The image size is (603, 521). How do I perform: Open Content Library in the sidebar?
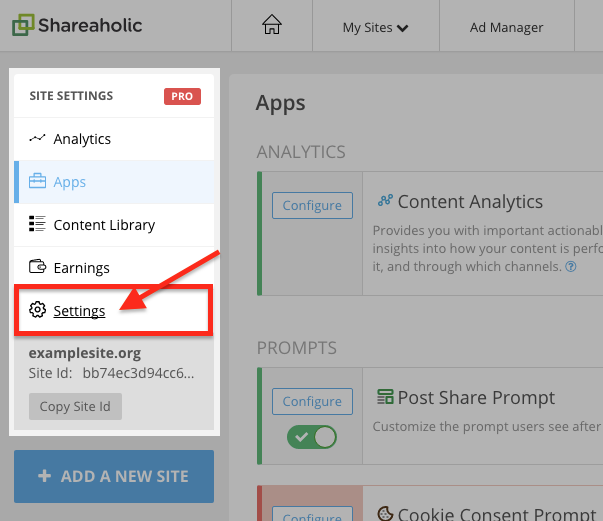coord(114,225)
